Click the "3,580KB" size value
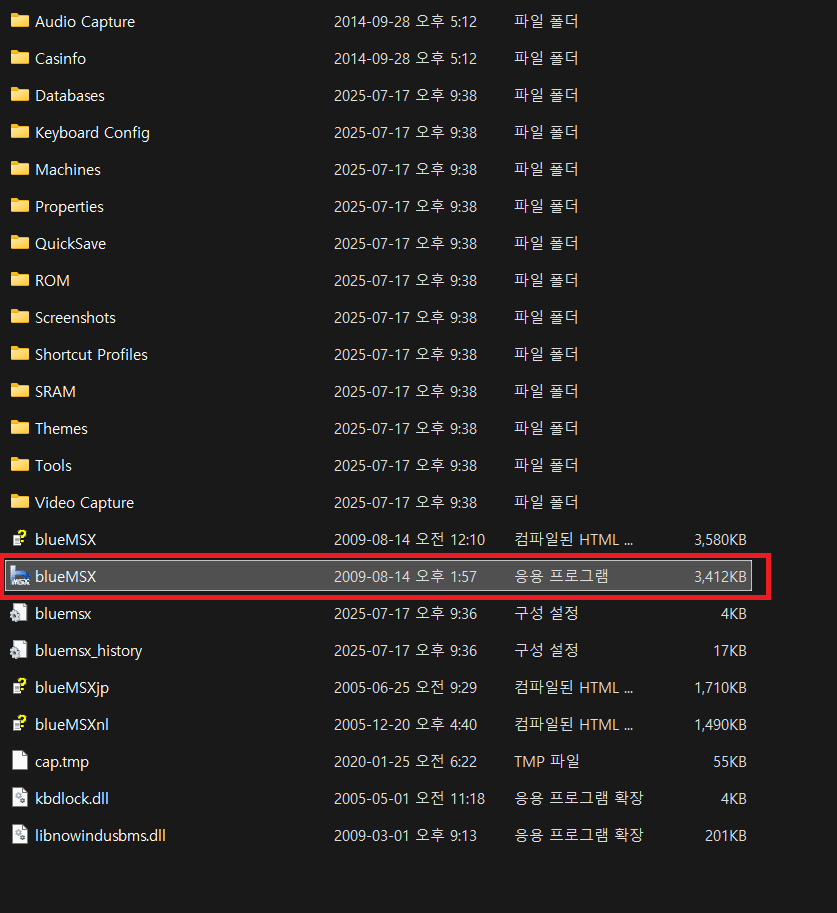 721,540
